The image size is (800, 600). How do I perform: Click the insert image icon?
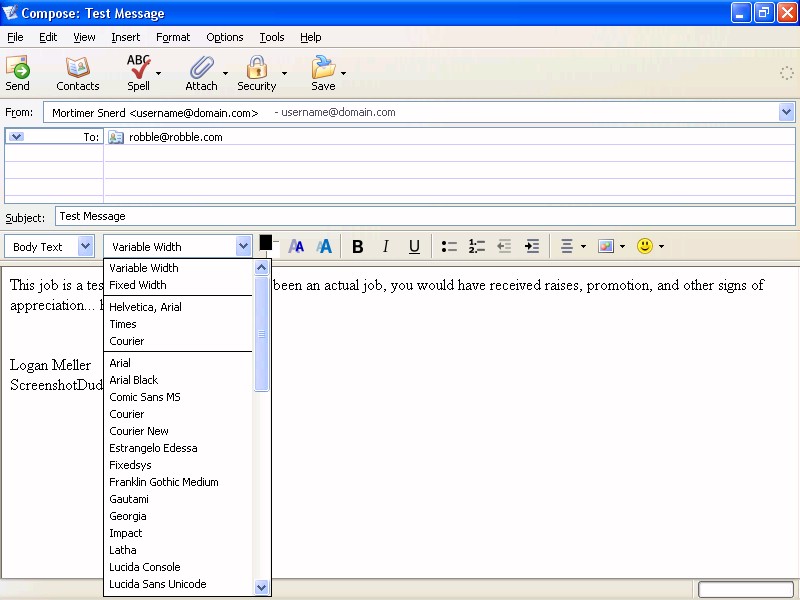coord(606,247)
